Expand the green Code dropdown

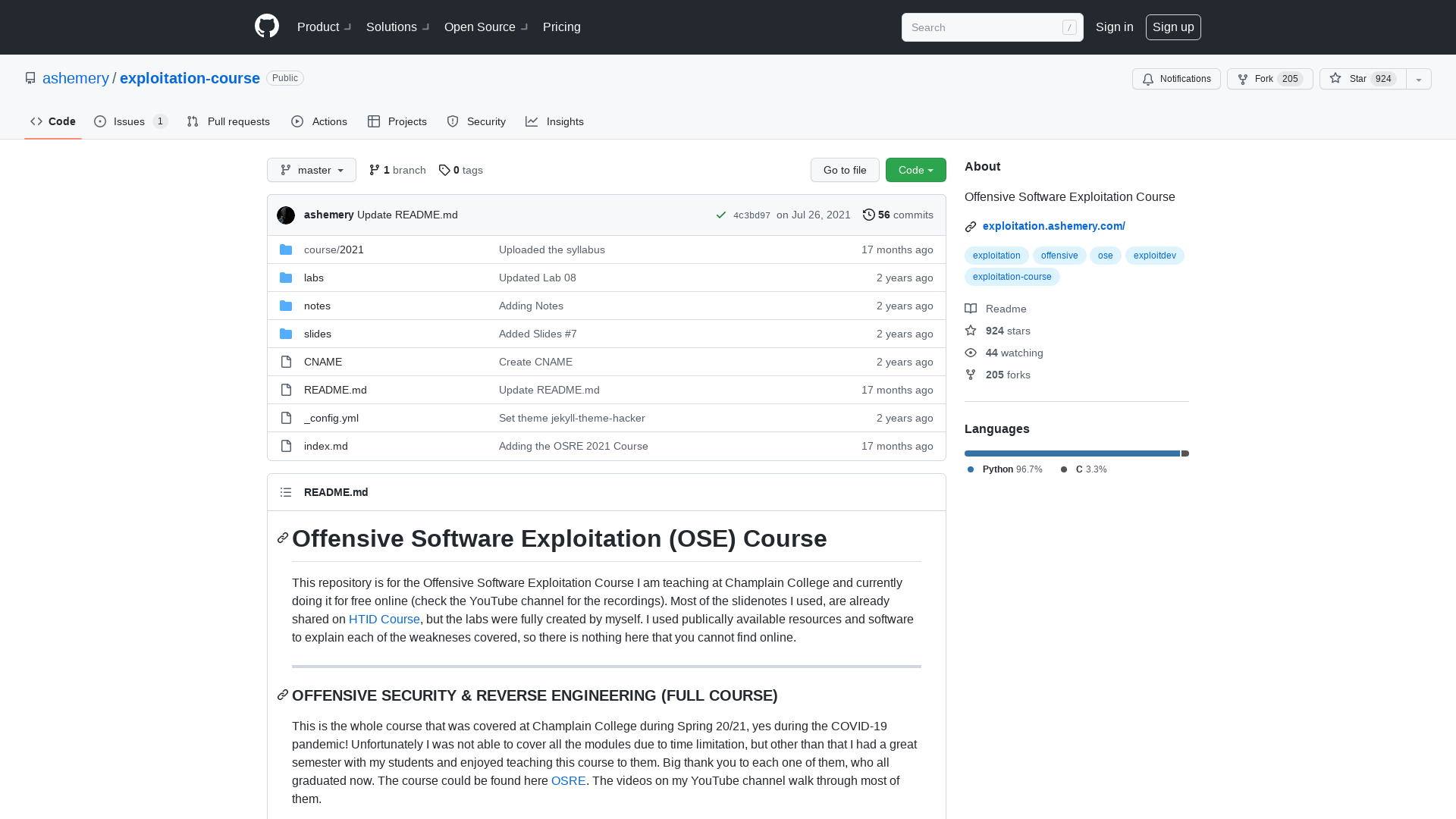[x=915, y=170]
